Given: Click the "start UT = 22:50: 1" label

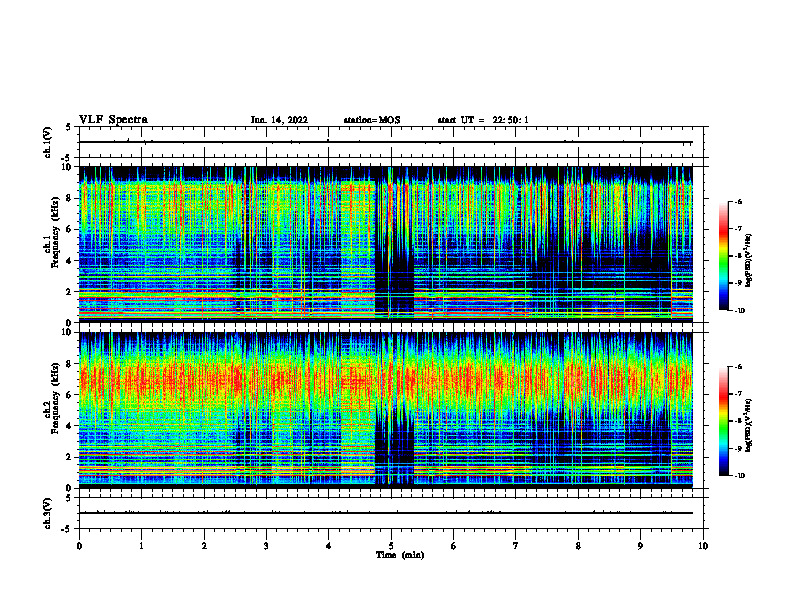Looking at the screenshot, I should tap(483, 120).
